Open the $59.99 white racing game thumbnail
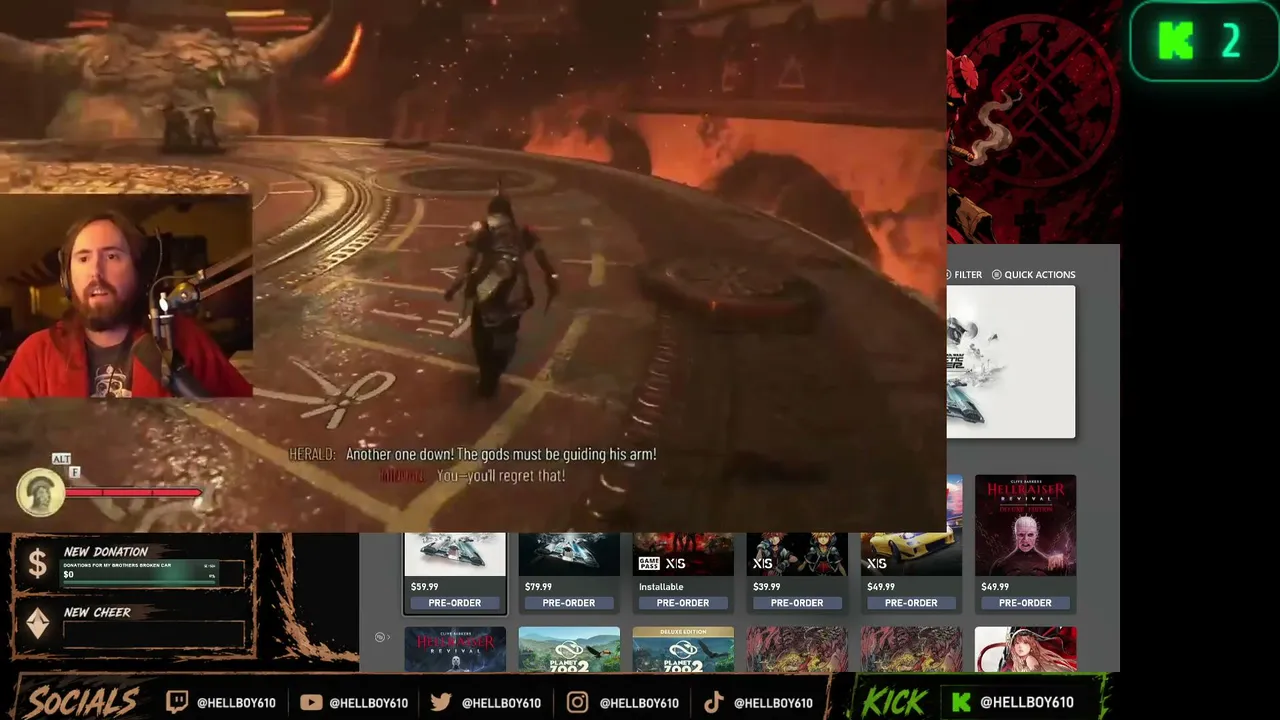 tap(455, 555)
